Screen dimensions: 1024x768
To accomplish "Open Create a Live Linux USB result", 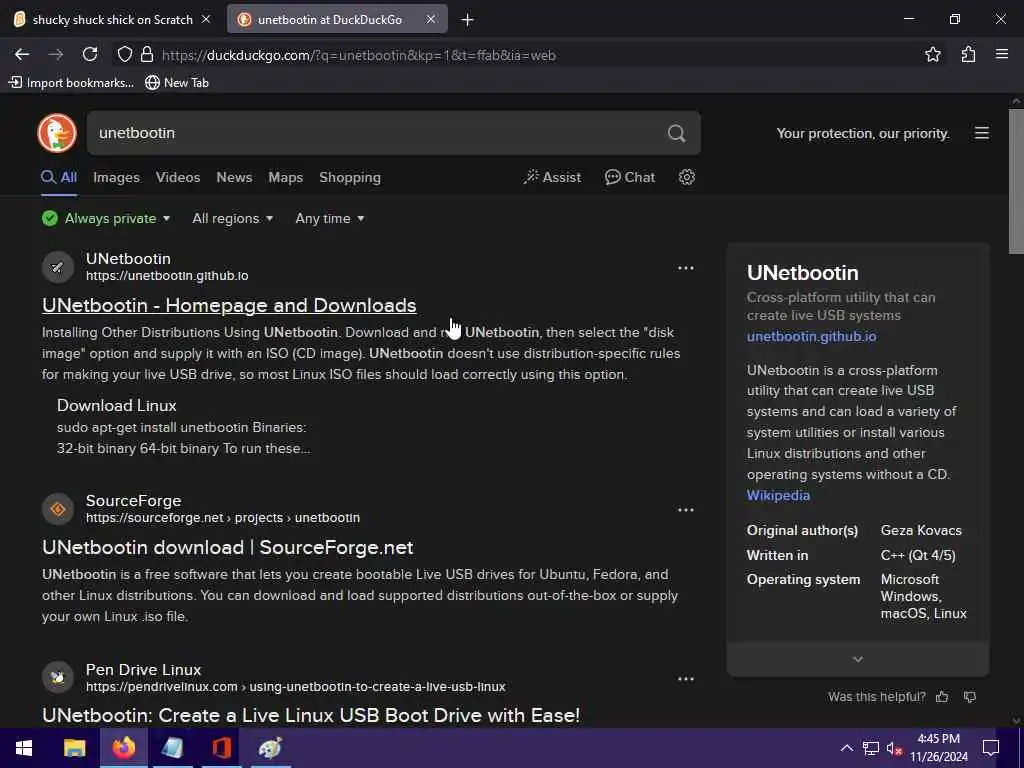I will (311, 715).
